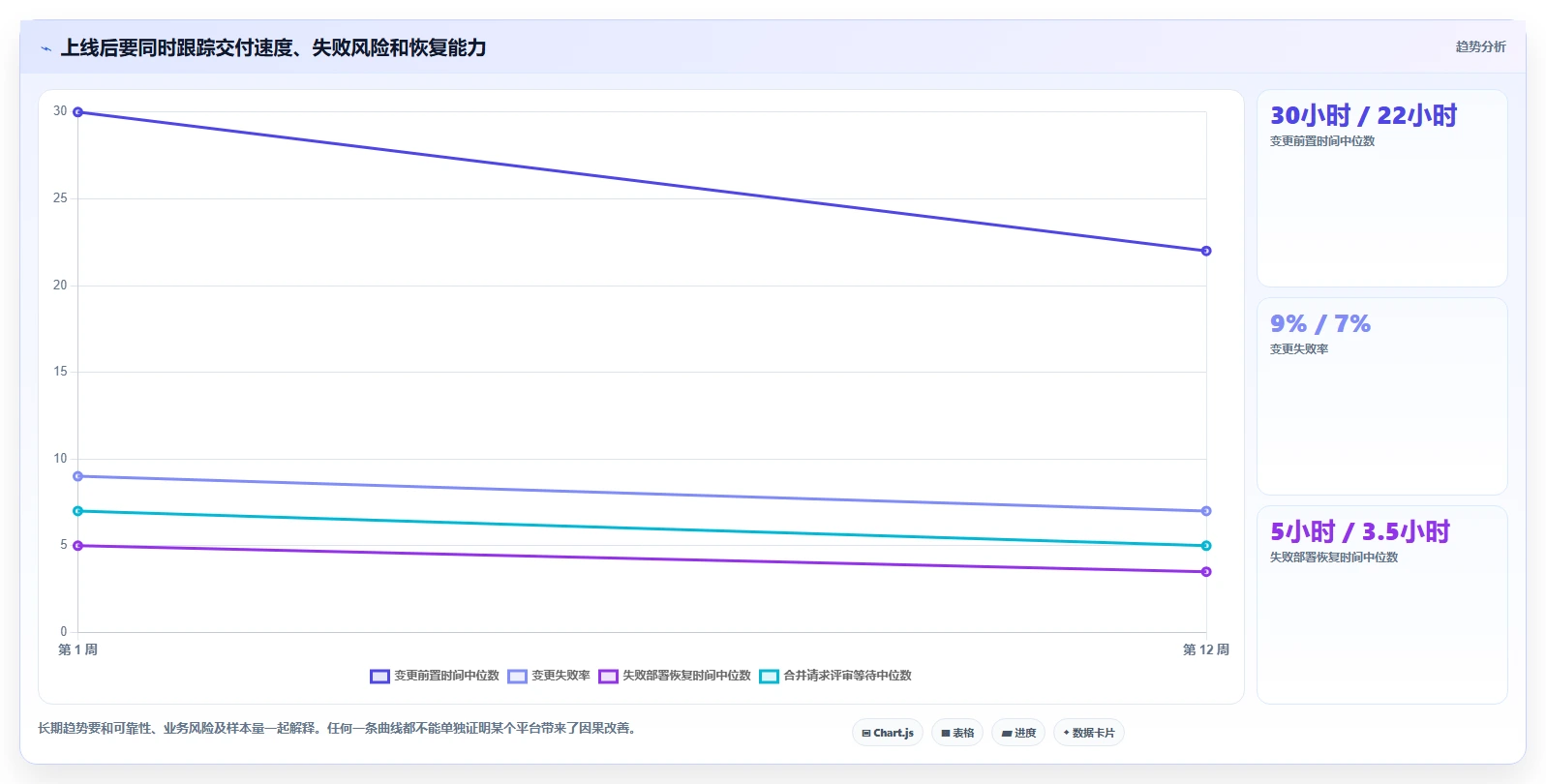
Task: Click the Chart.js tag chip
Action: (x=888, y=733)
